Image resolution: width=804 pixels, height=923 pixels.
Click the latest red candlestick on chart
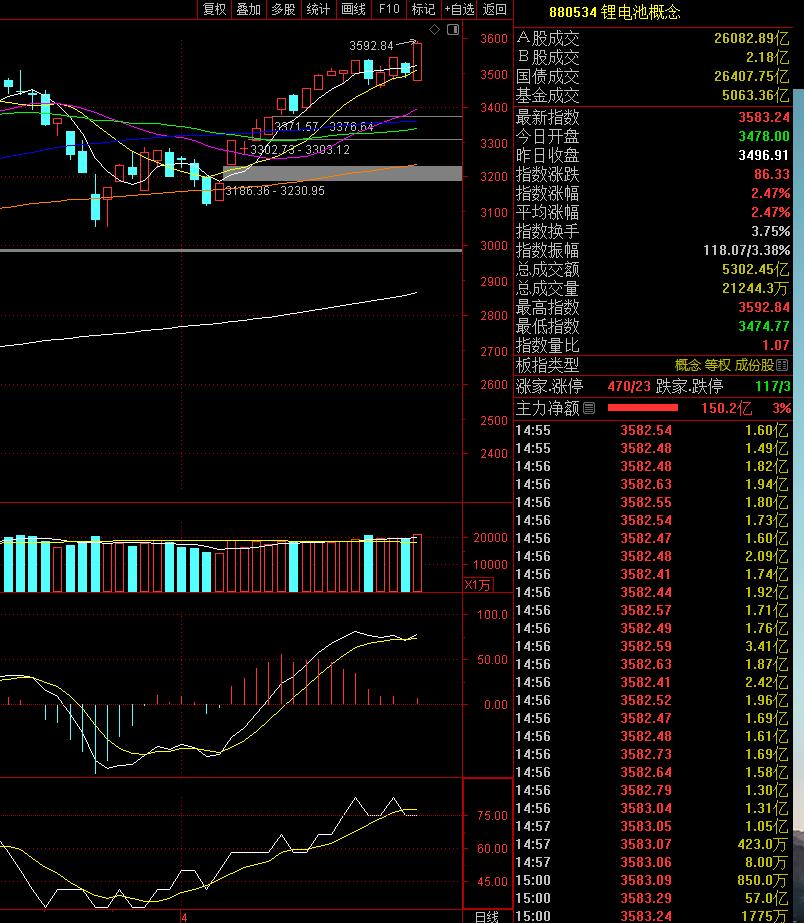coord(417,62)
